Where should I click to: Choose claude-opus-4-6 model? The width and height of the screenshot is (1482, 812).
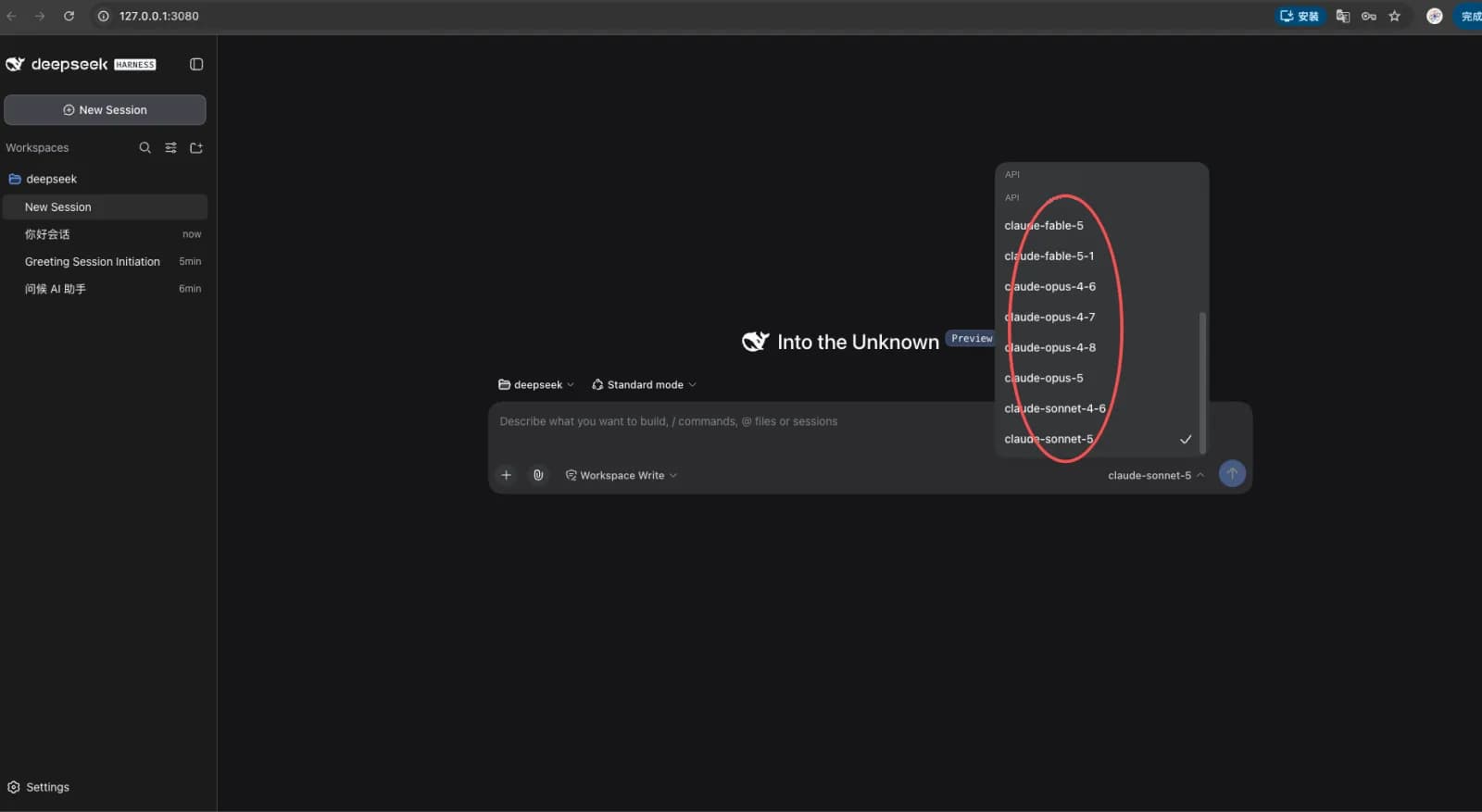(x=1099, y=286)
